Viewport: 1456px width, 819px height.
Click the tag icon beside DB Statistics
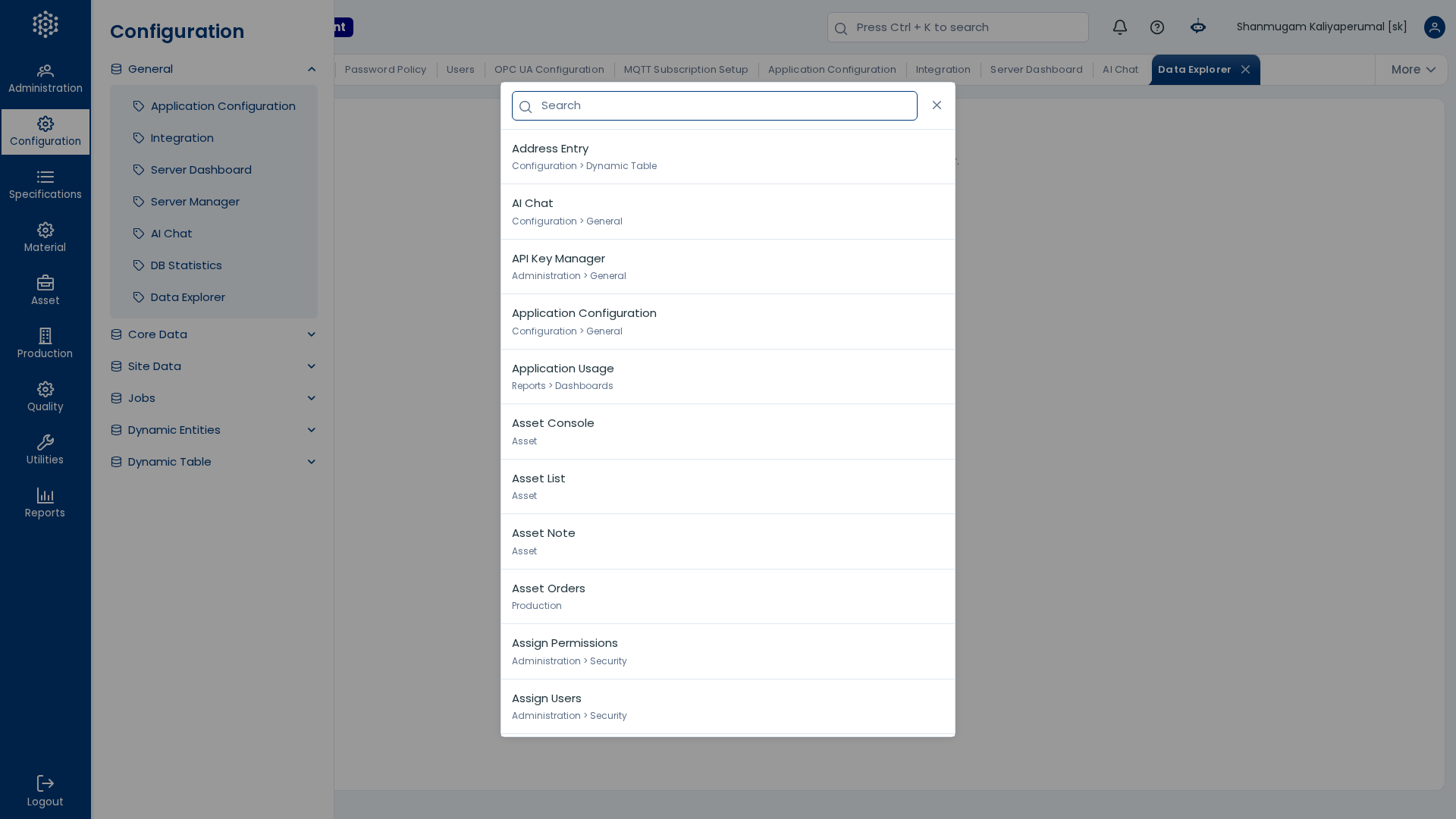[x=139, y=265]
